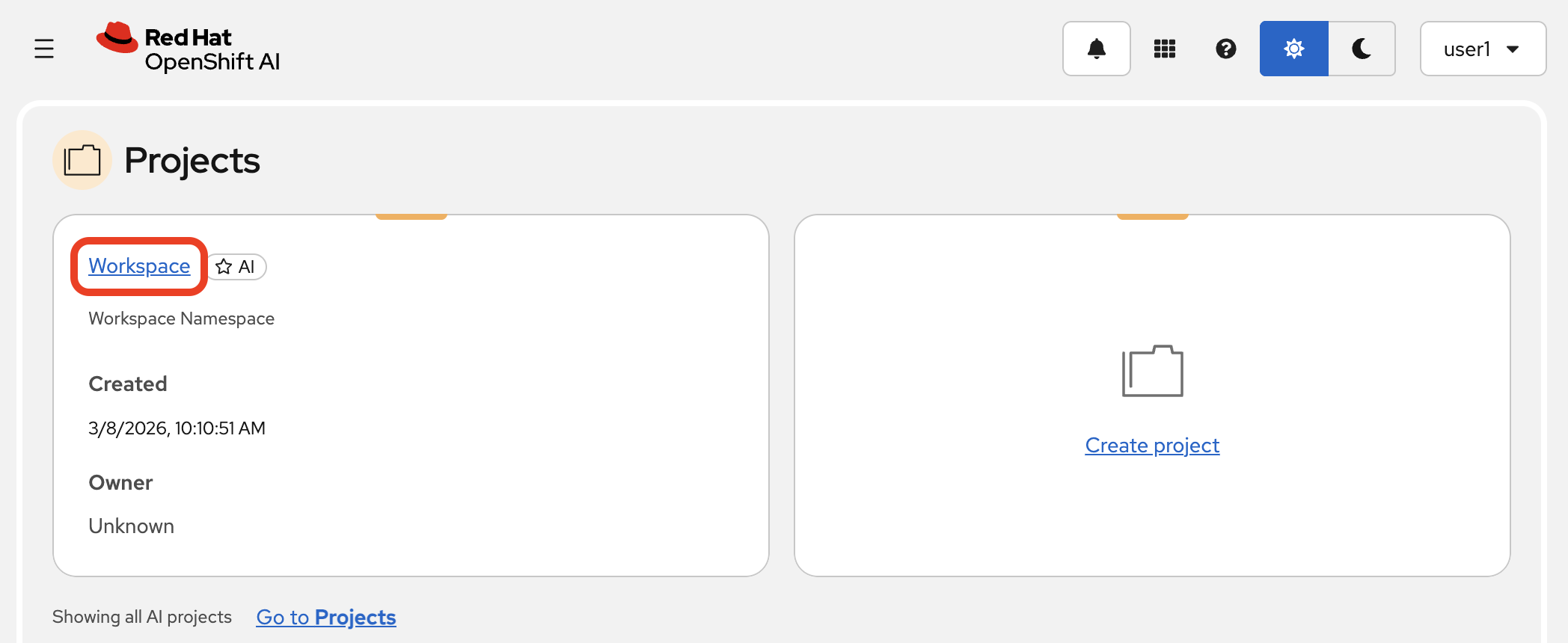This screenshot has height=643, width=1568.
Task: Switch to dark mode with the moon toggle
Action: pyautogui.click(x=1361, y=48)
